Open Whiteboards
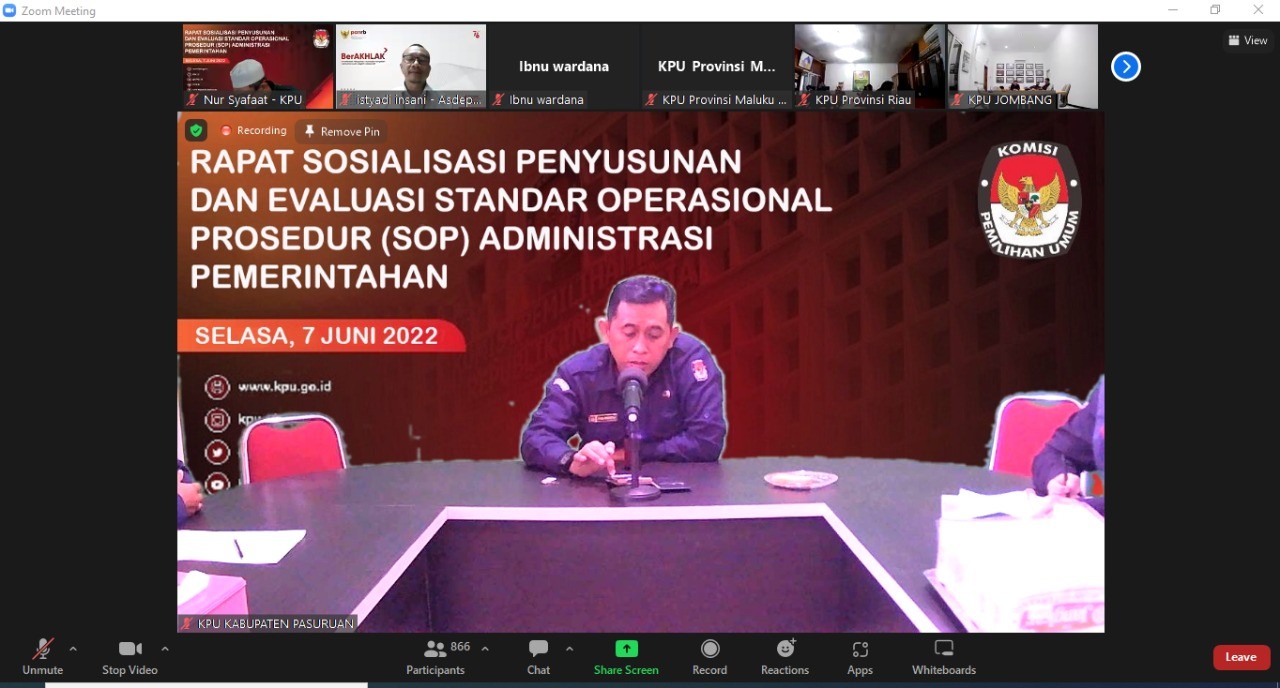The image size is (1280, 688). (x=943, y=656)
